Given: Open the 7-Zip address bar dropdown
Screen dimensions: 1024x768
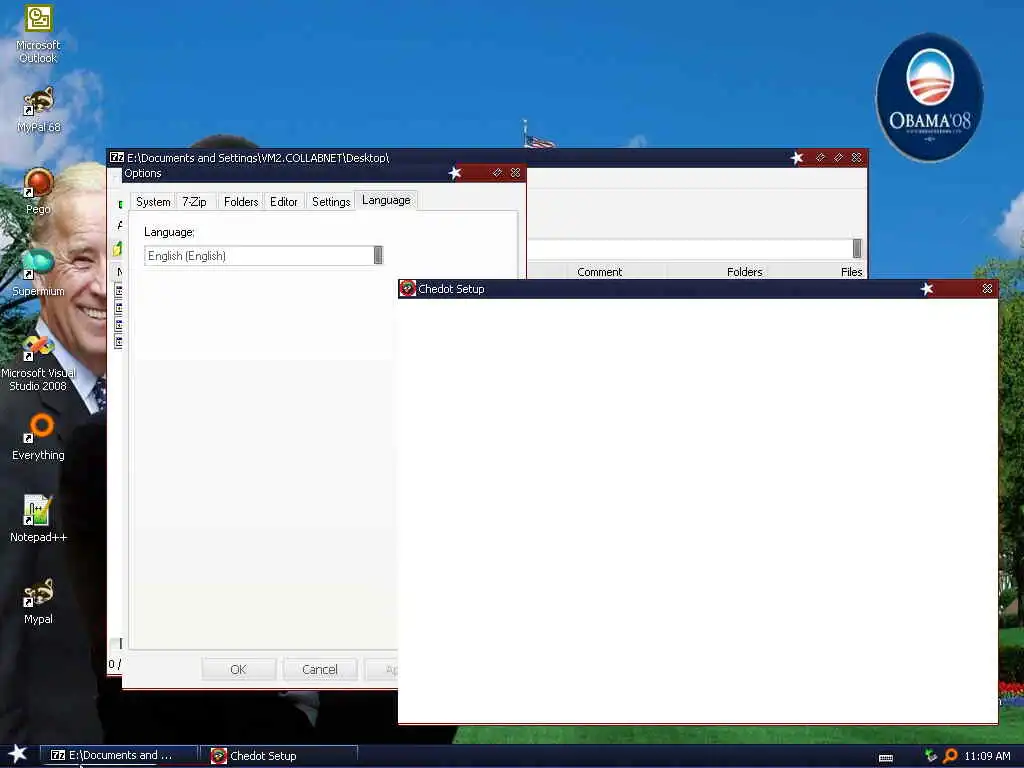Looking at the screenshot, I should [857, 248].
